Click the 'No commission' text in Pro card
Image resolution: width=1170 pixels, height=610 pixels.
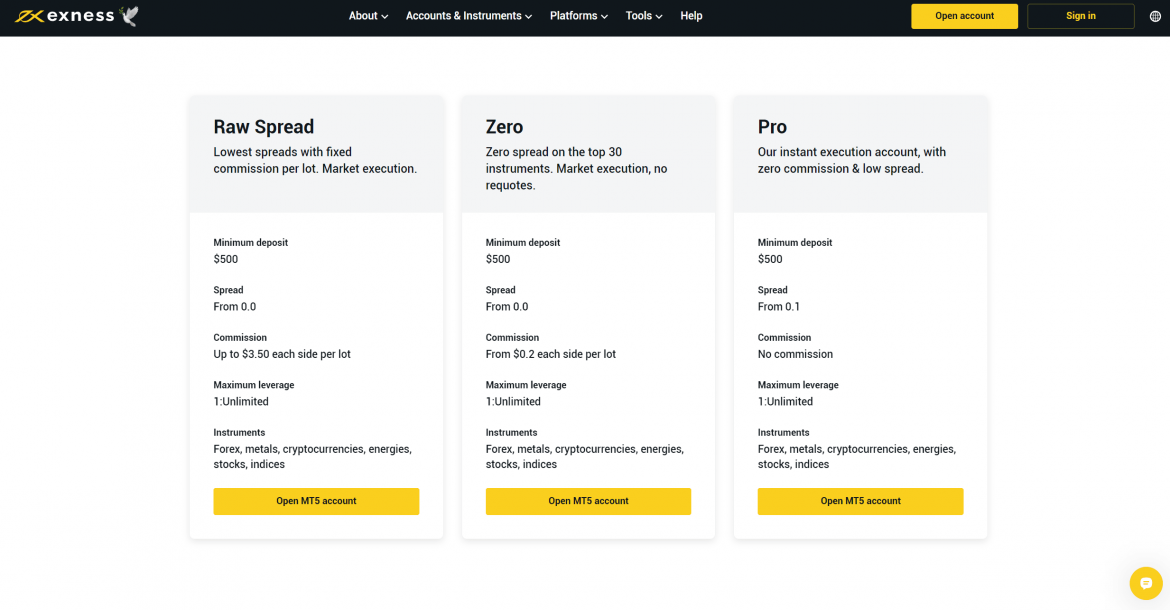795,354
